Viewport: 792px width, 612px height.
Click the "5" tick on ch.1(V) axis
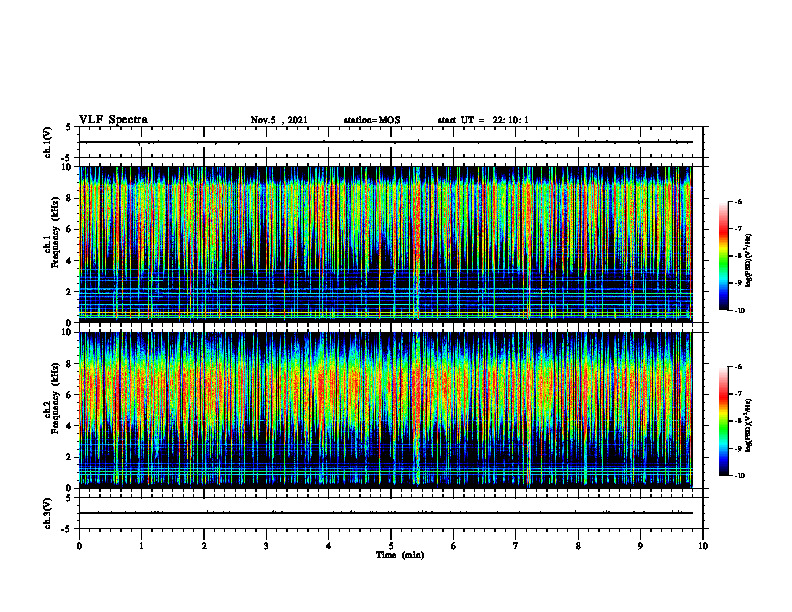(69, 128)
